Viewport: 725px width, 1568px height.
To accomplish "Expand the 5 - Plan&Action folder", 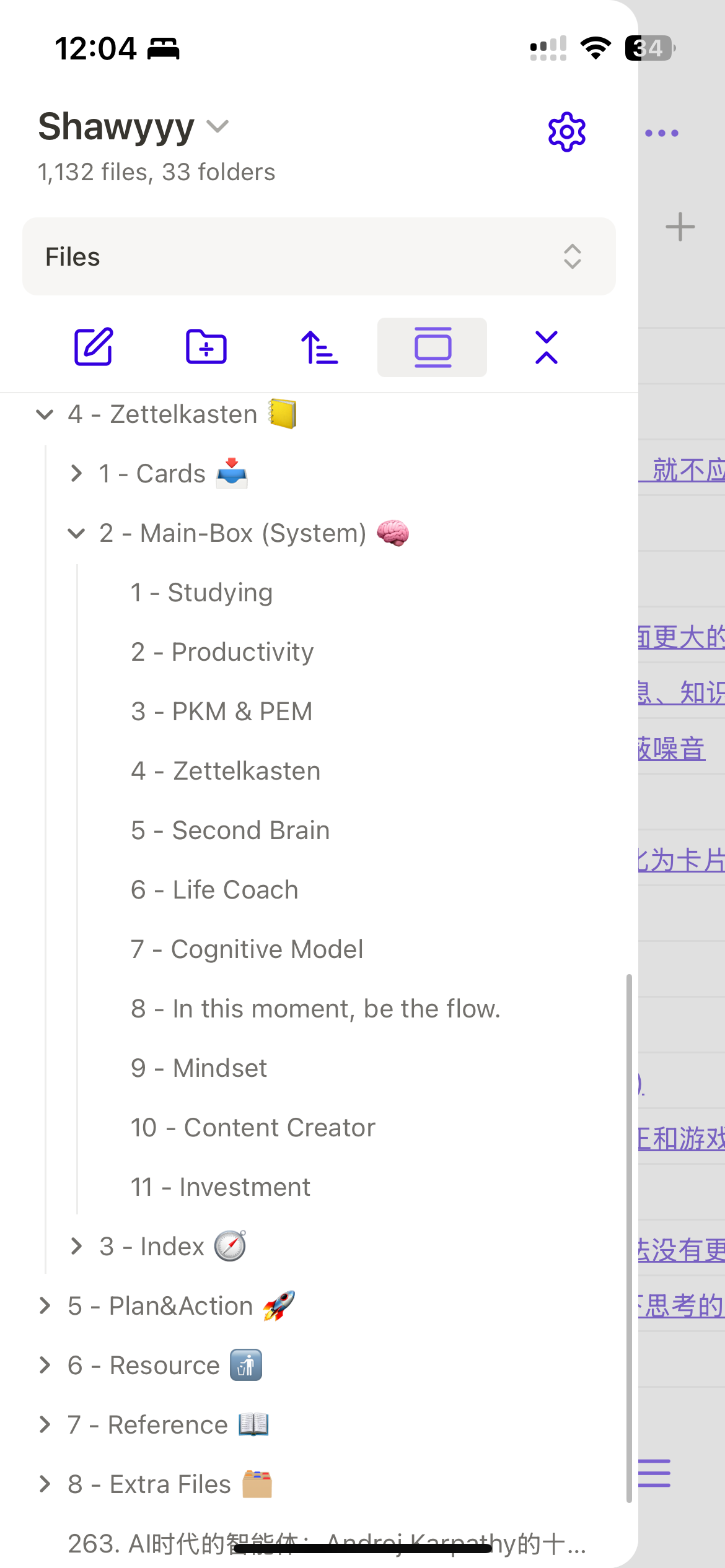I will point(45,1306).
